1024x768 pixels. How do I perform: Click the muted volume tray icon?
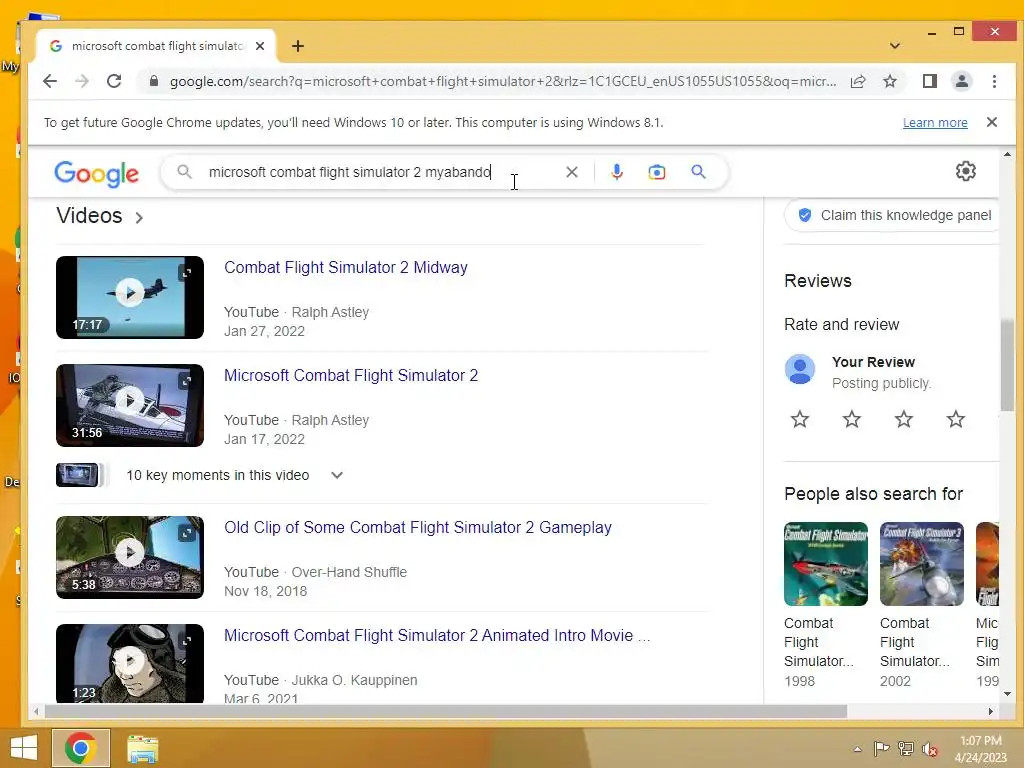coord(930,749)
